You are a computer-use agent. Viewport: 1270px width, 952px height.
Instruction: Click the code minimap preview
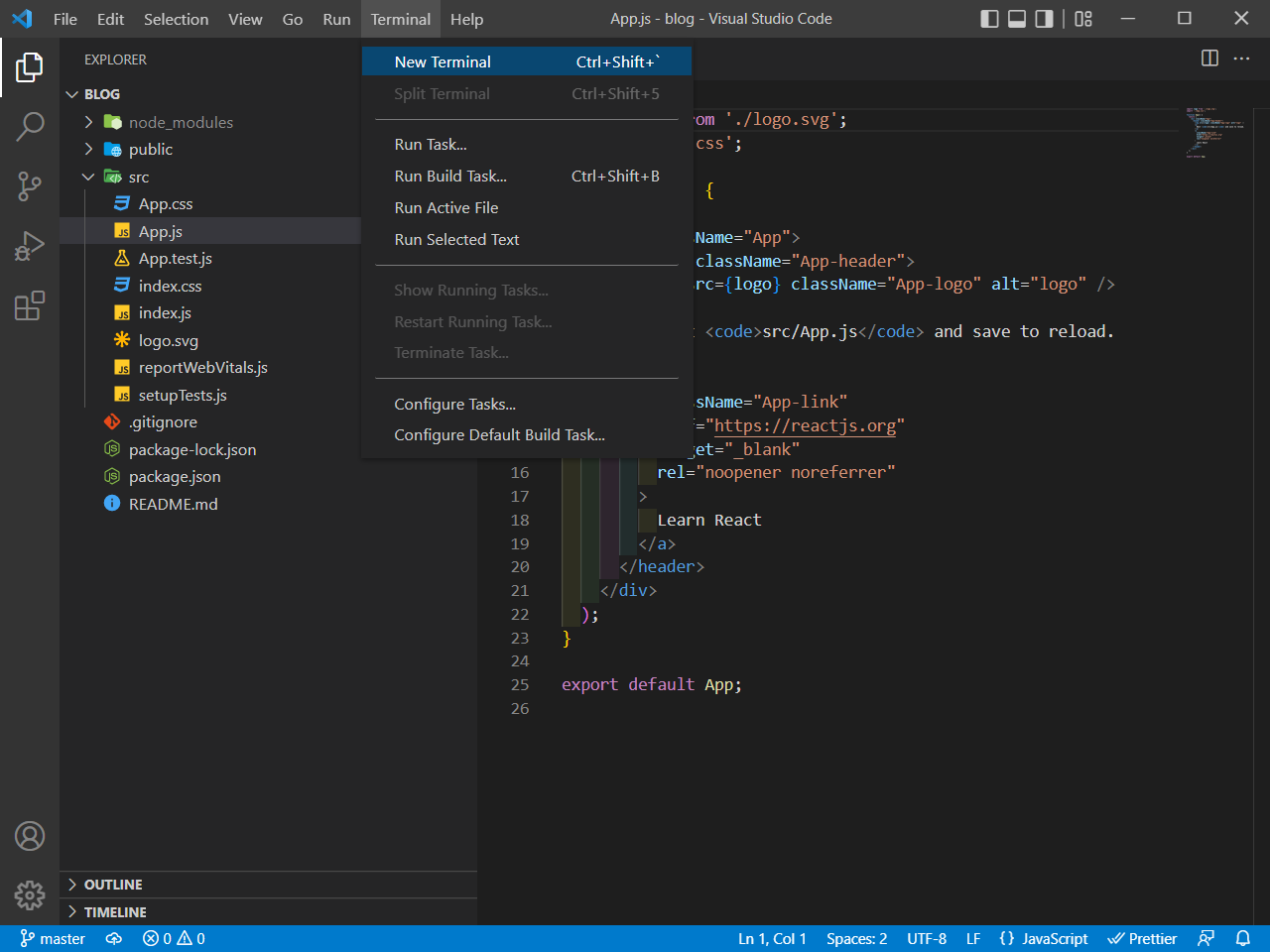(1214, 133)
